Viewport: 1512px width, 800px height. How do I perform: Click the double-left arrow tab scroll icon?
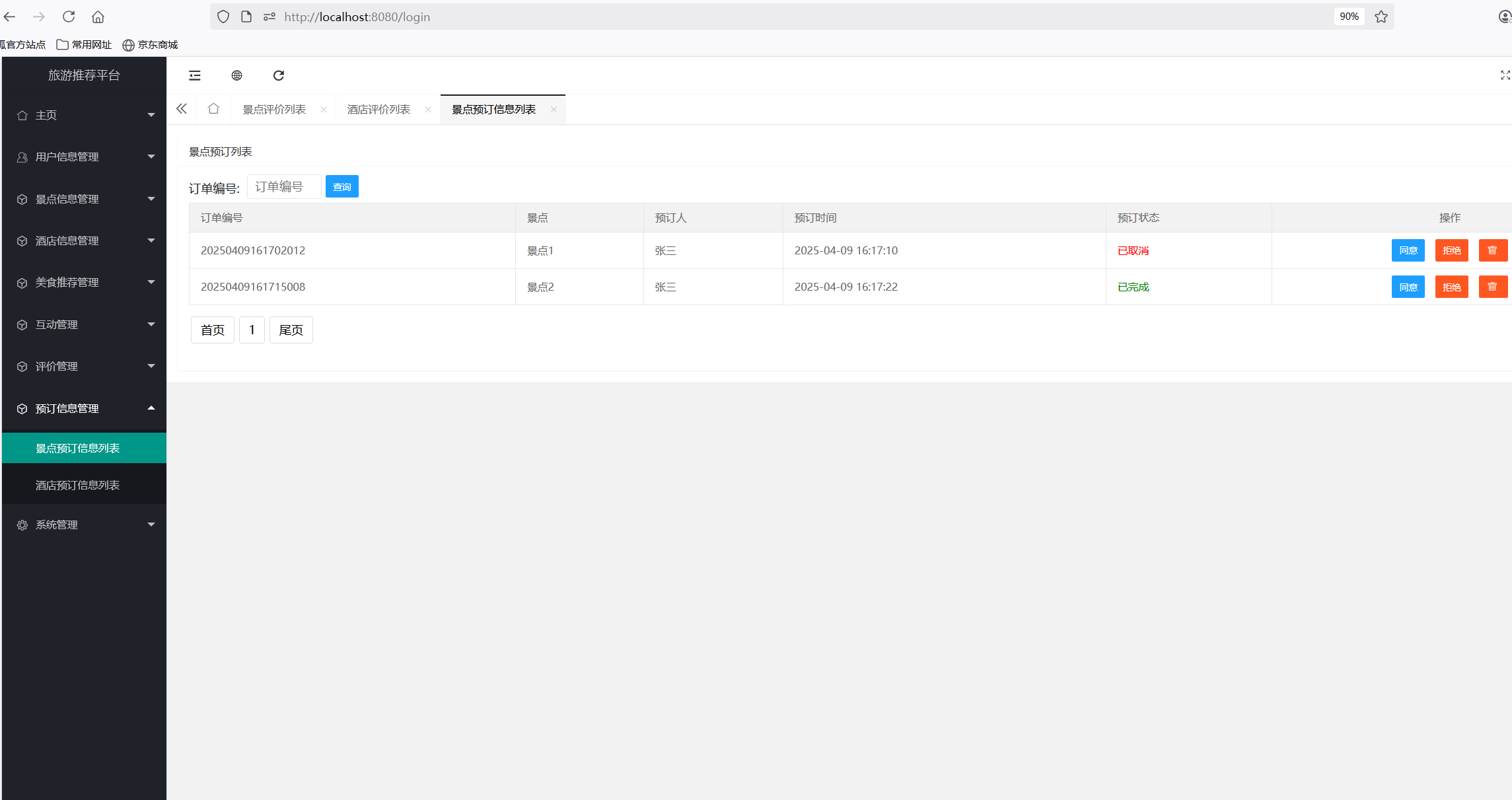[x=182, y=109]
